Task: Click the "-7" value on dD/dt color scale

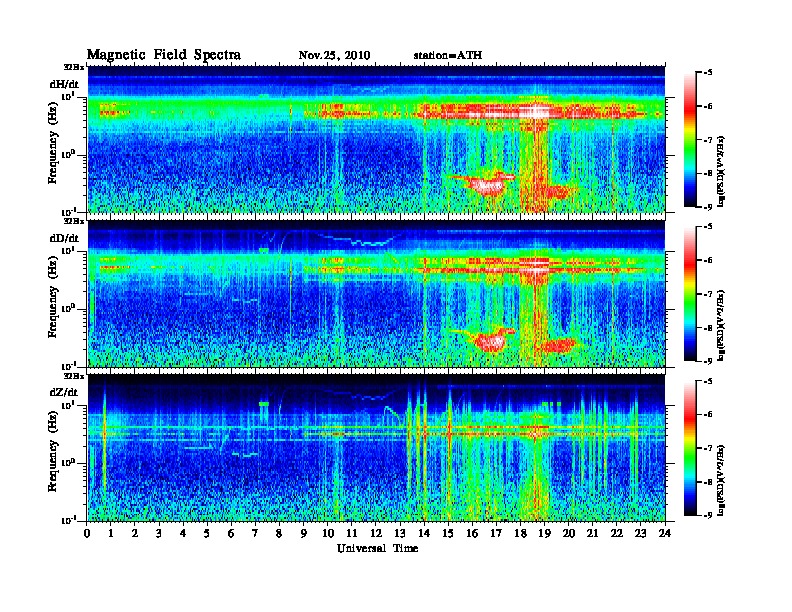Action: (708, 293)
